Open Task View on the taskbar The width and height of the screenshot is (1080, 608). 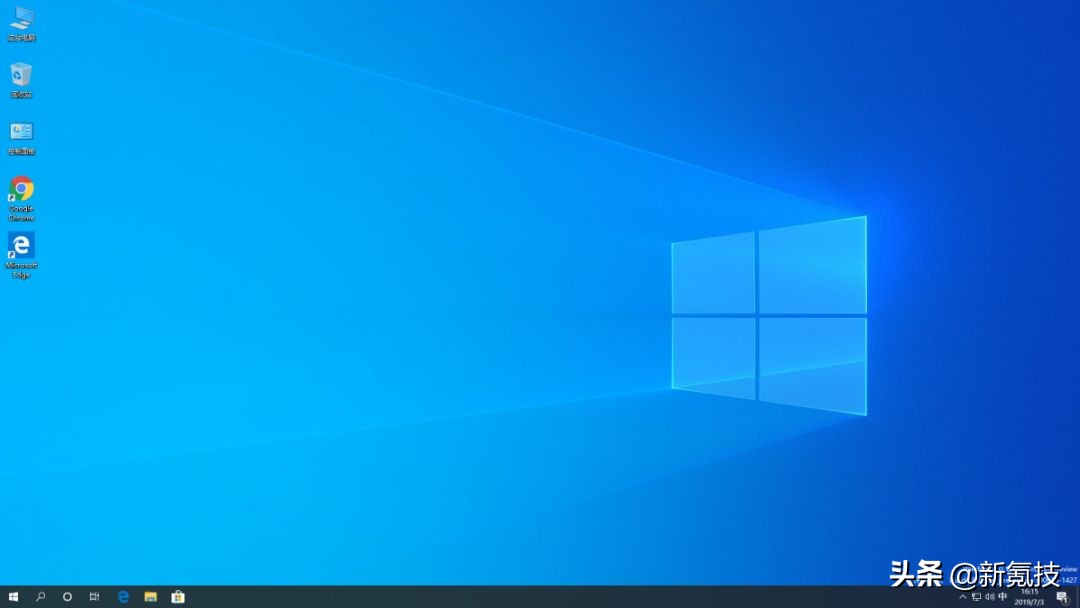click(95, 596)
